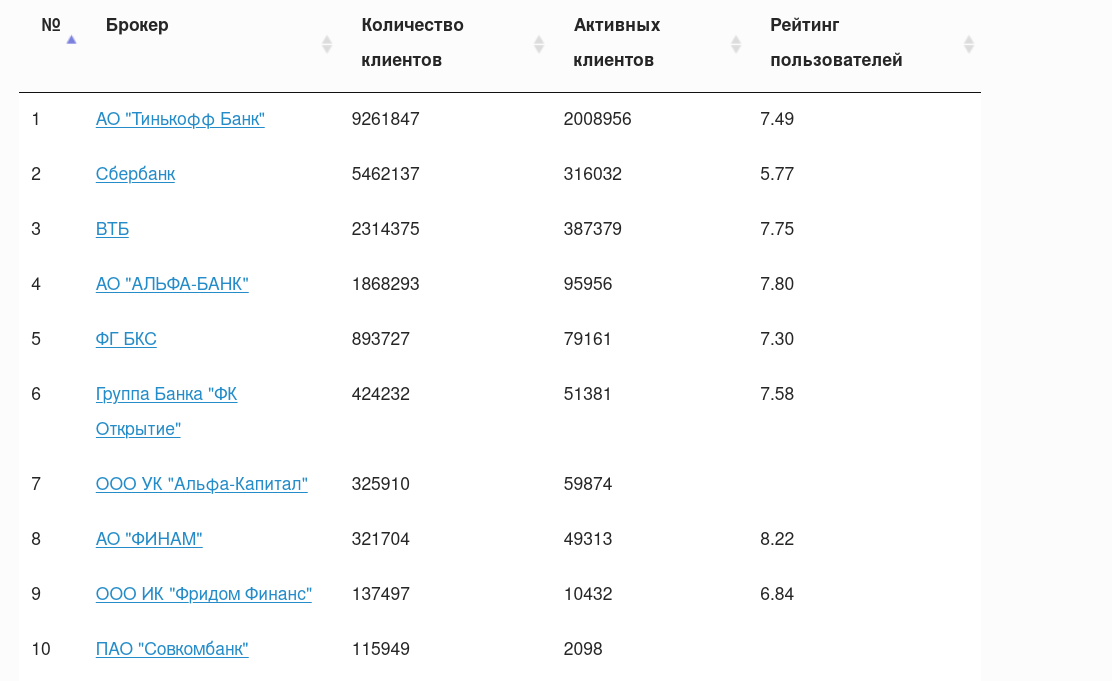Viewport: 1112px width, 681px height.
Task: Sort by Количество клиентов arrows icon
Action: click(x=539, y=44)
